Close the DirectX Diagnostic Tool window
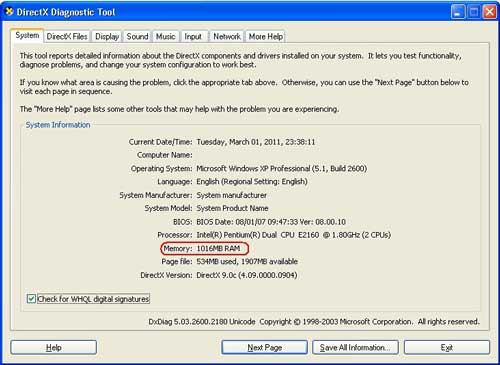This screenshot has height=365, width=500. pyautogui.click(x=490, y=12)
